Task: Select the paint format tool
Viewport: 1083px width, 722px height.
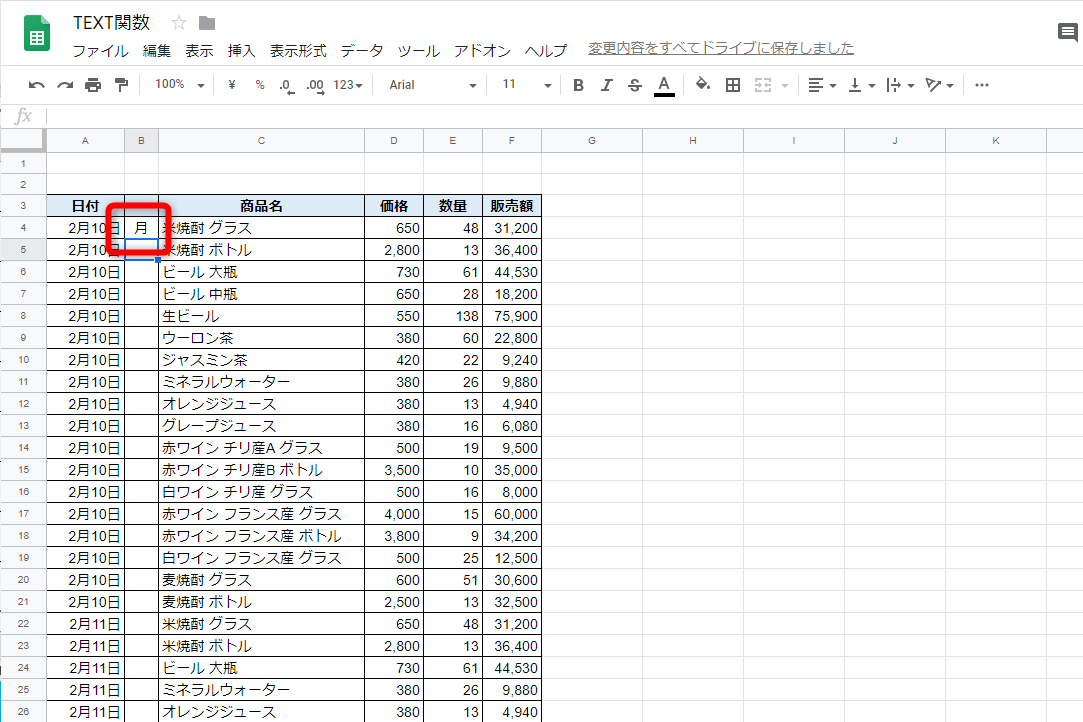Action: (119, 85)
